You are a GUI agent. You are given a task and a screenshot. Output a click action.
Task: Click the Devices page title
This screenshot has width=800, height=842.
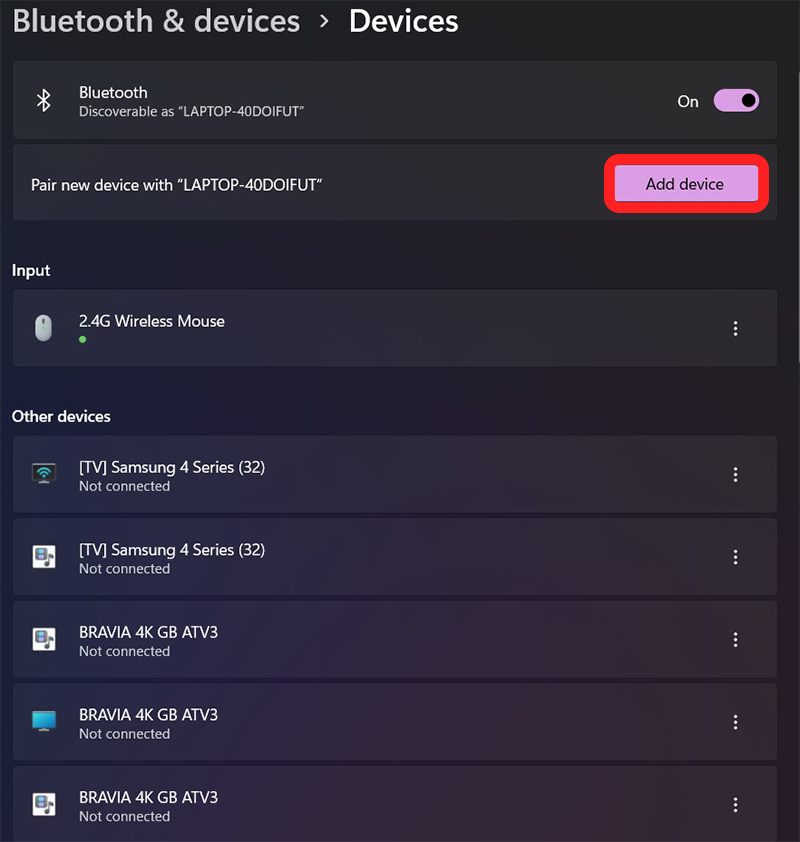tap(403, 21)
